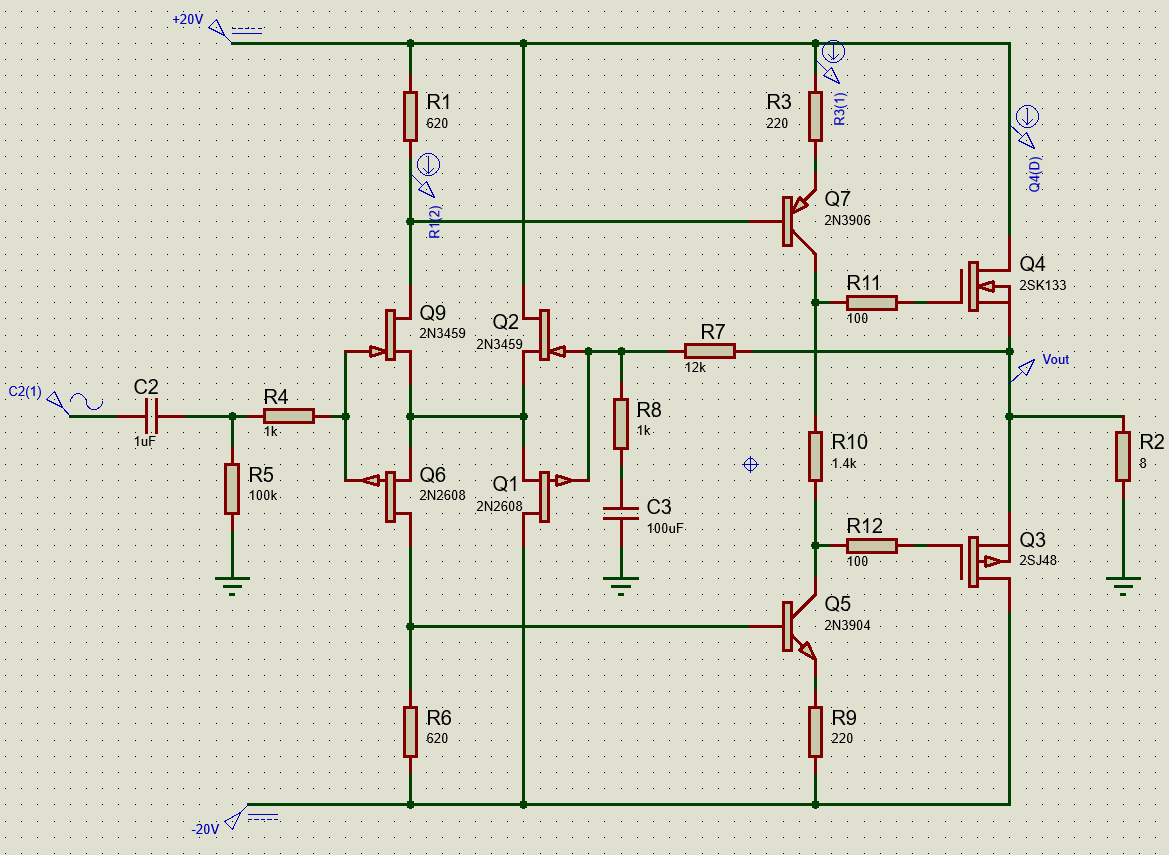Click the 2SK133 part value text
Viewport: 1169px width, 855px height.
click(1042, 285)
